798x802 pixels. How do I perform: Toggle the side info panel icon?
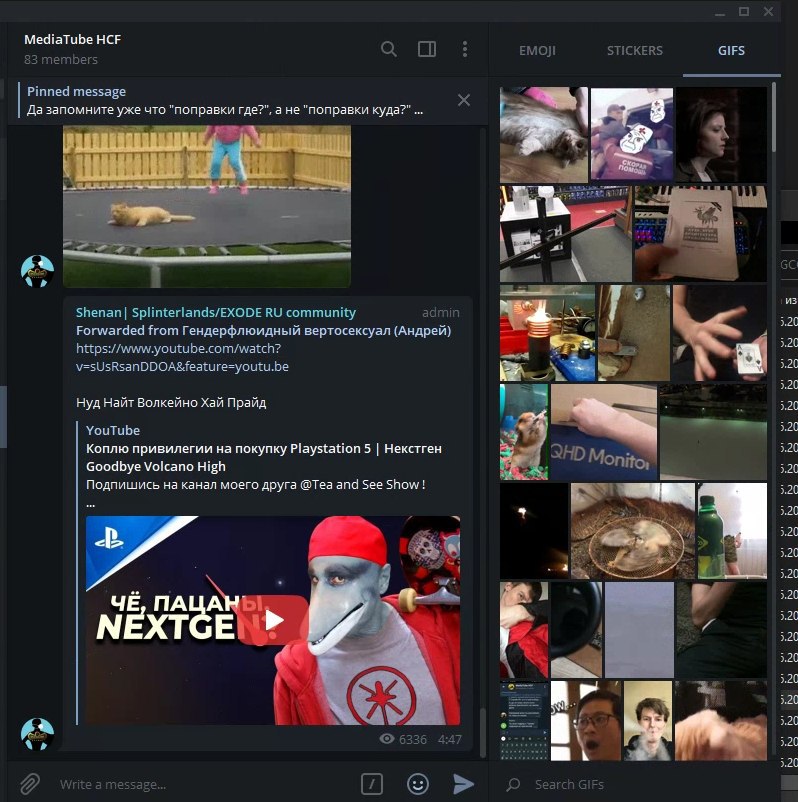coord(427,49)
